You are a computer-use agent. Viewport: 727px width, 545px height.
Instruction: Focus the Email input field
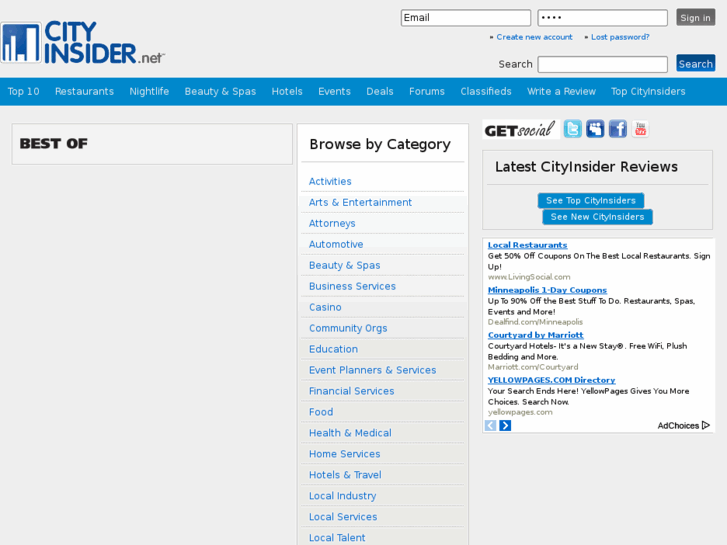click(x=466, y=18)
